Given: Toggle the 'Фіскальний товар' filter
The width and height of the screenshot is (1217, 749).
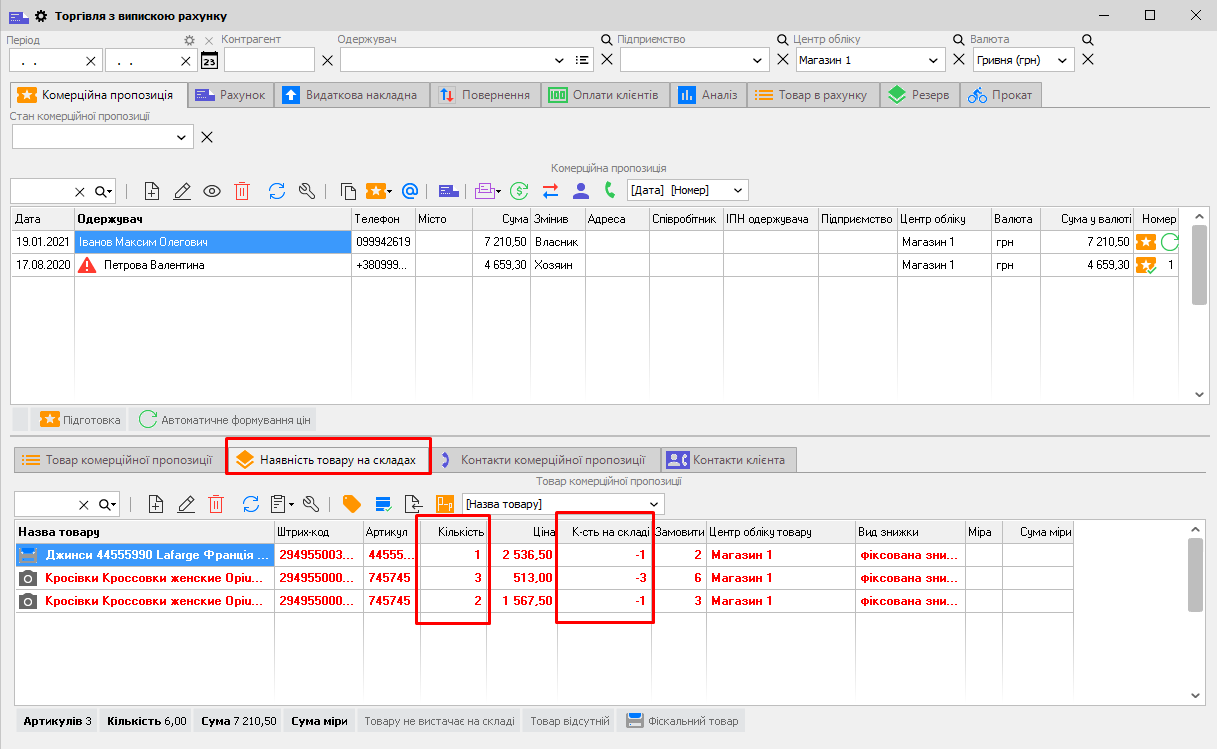Looking at the screenshot, I should click(683, 721).
